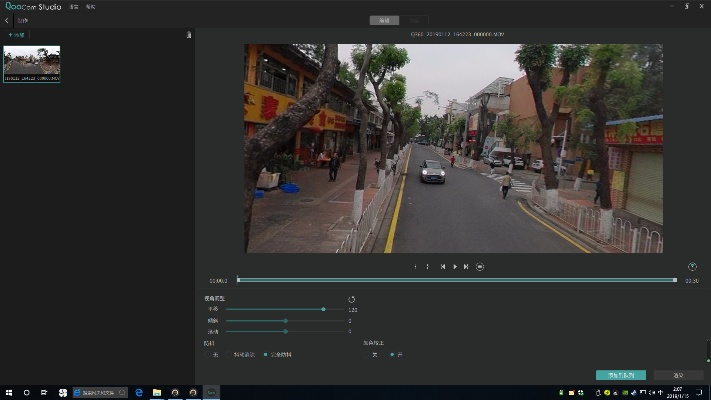Select the street video thumbnail in the list

point(32,62)
